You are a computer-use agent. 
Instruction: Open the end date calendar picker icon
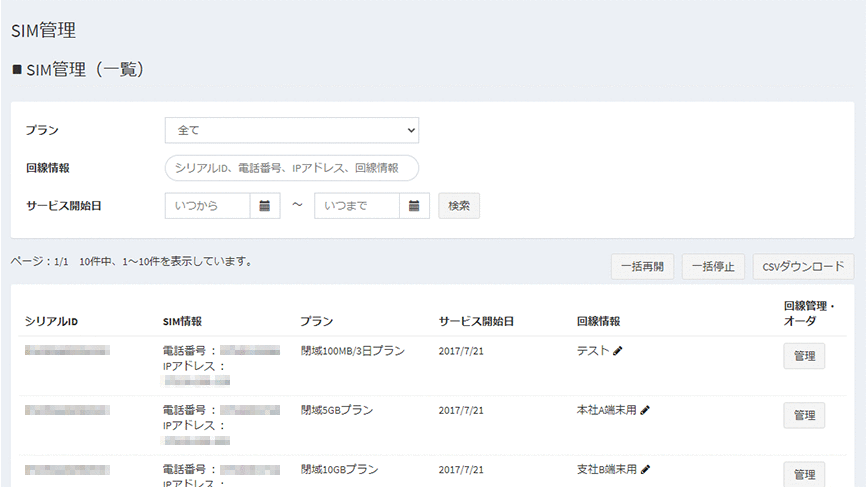414,206
